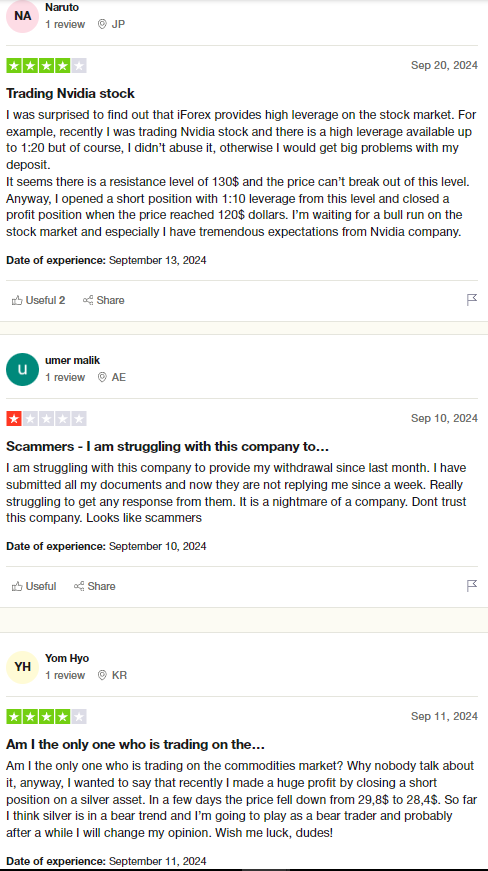
Task: Open the 'Am I the only one' review title
Action: [x=135, y=744]
